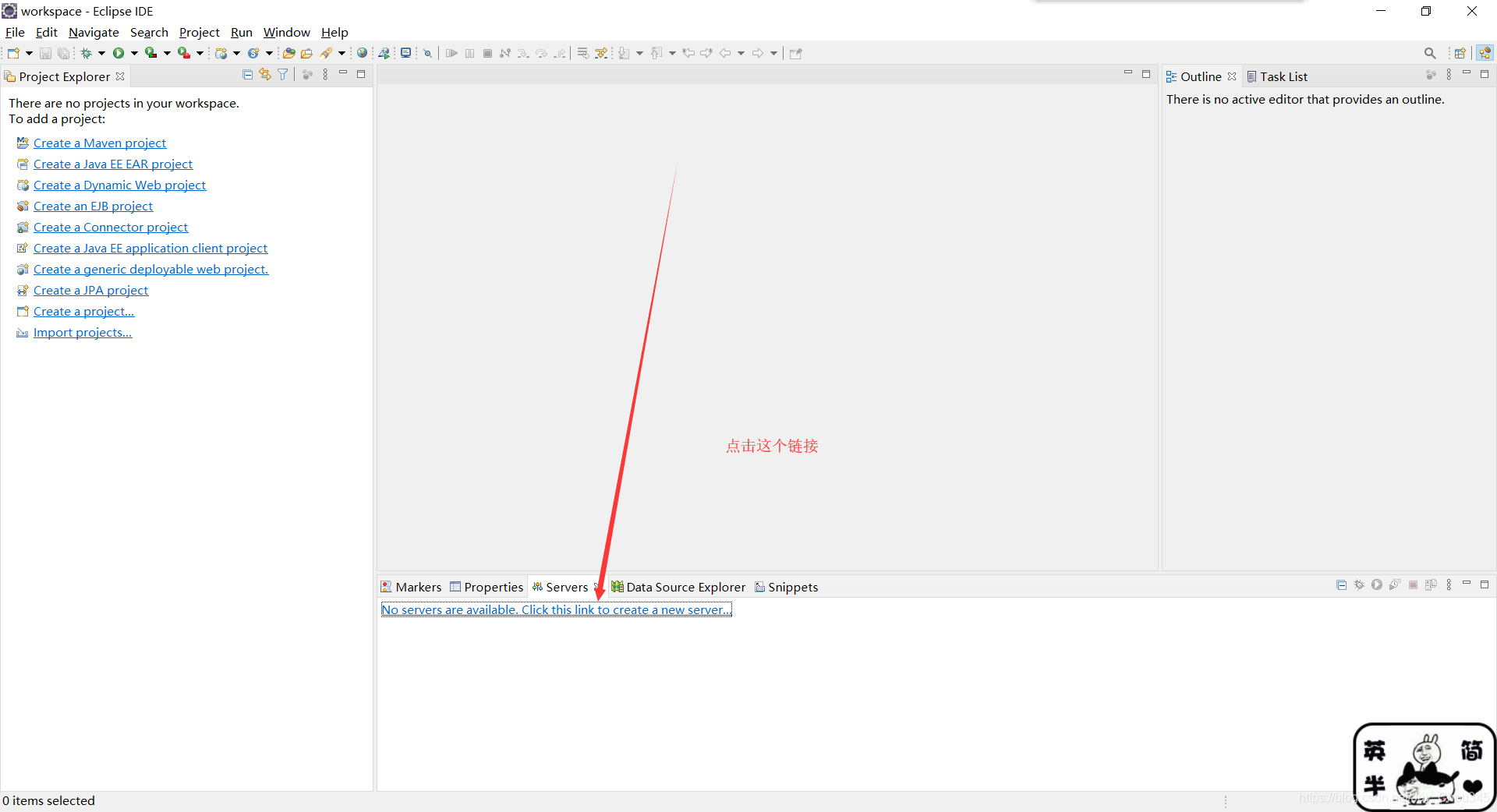Click the Skip All Breakpoints icon
The width and height of the screenshot is (1497, 812).
tap(427, 53)
